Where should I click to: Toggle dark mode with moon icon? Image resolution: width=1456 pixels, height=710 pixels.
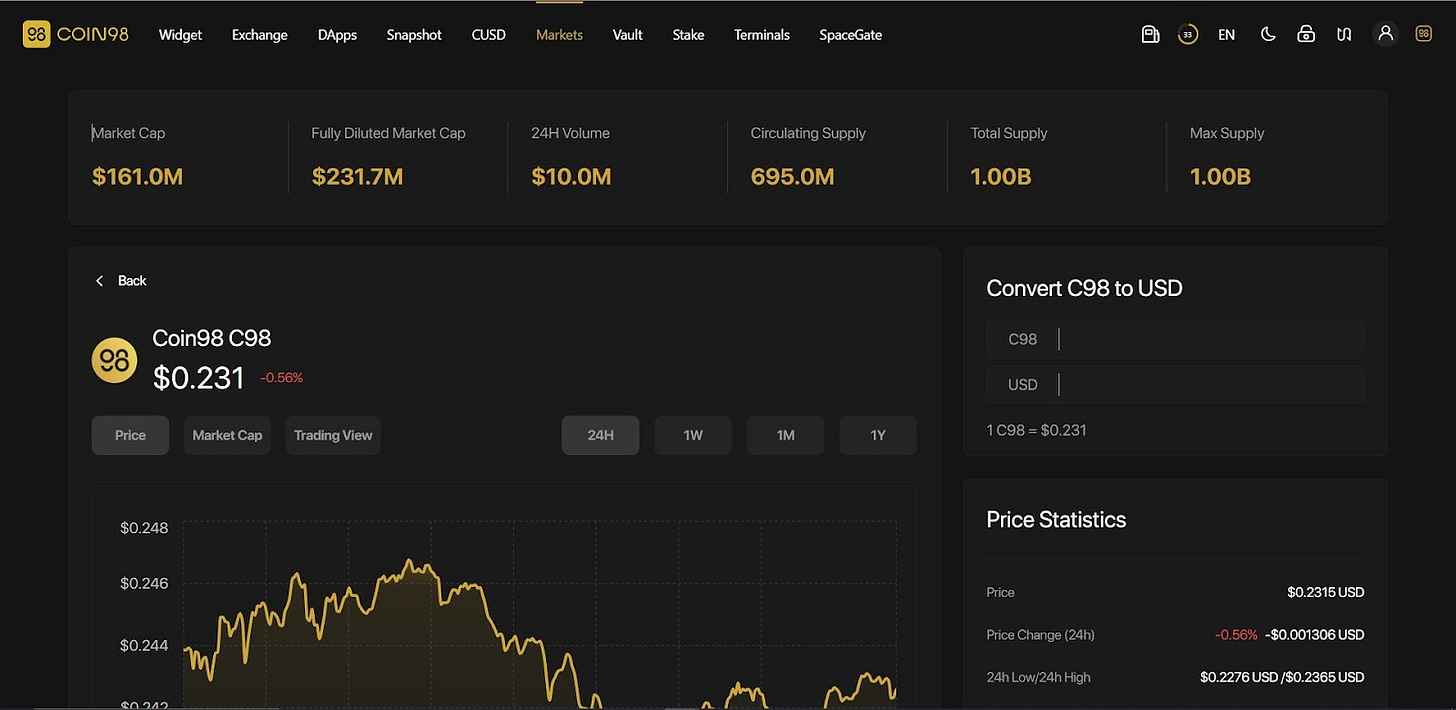click(1268, 34)
